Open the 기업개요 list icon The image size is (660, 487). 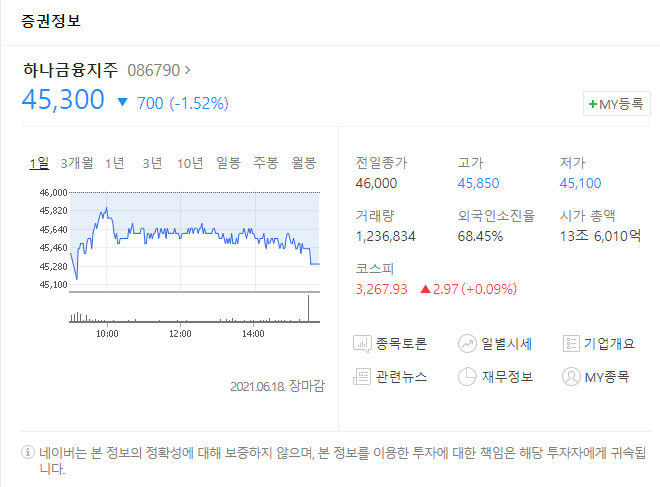[x=571, y=344]
